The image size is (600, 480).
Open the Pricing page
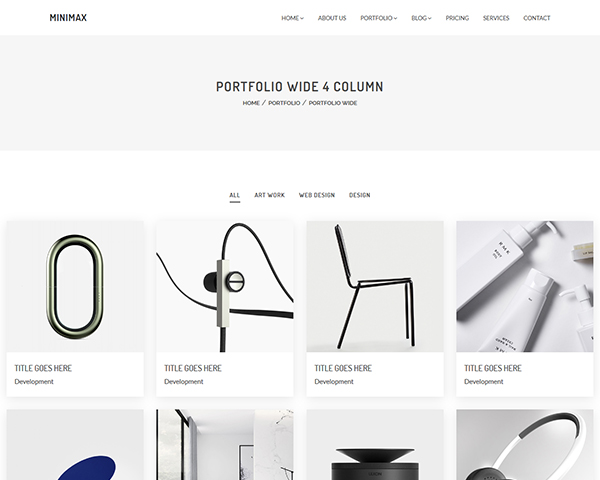457,18
